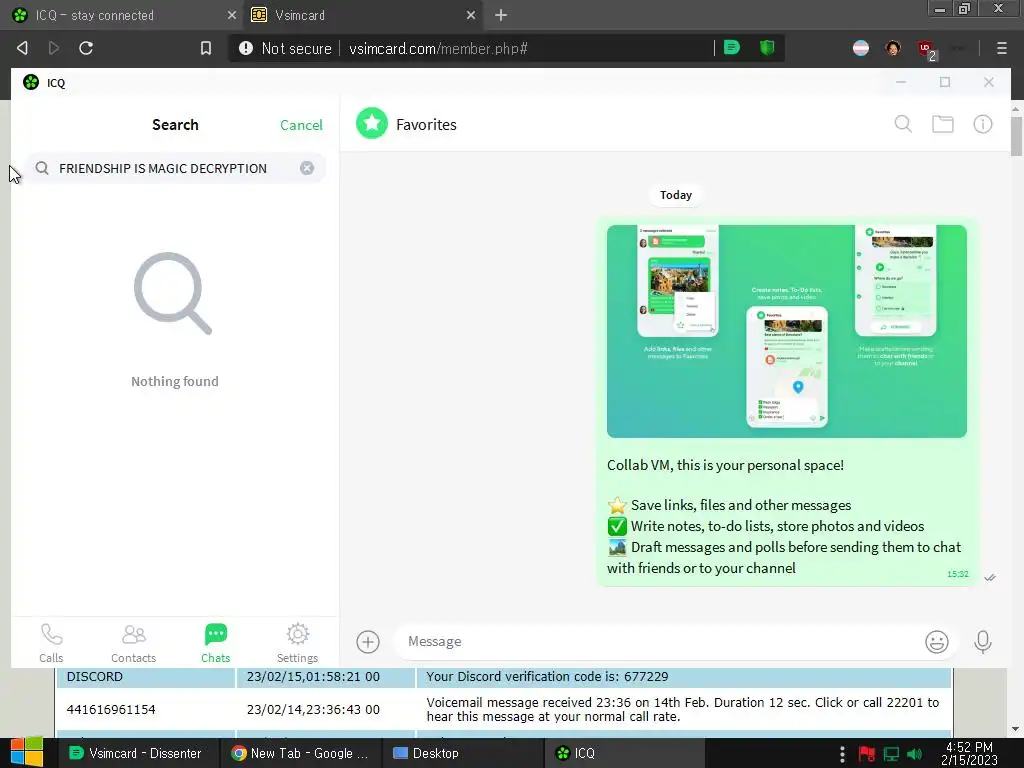Click the volume speaker tray icon
The image size is (1024, 768).
tap(914, 754)
